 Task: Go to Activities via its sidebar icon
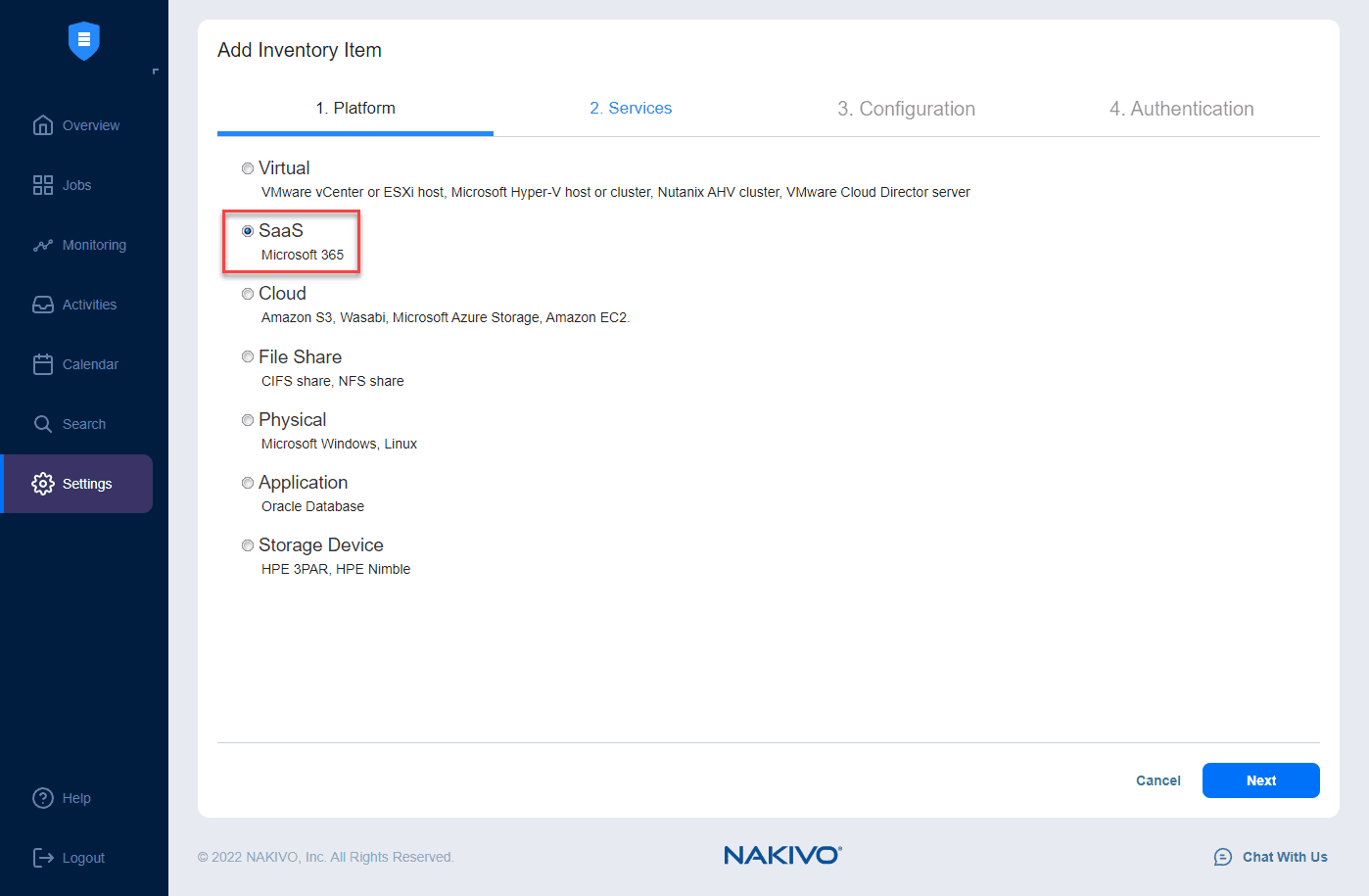(43, 304)
